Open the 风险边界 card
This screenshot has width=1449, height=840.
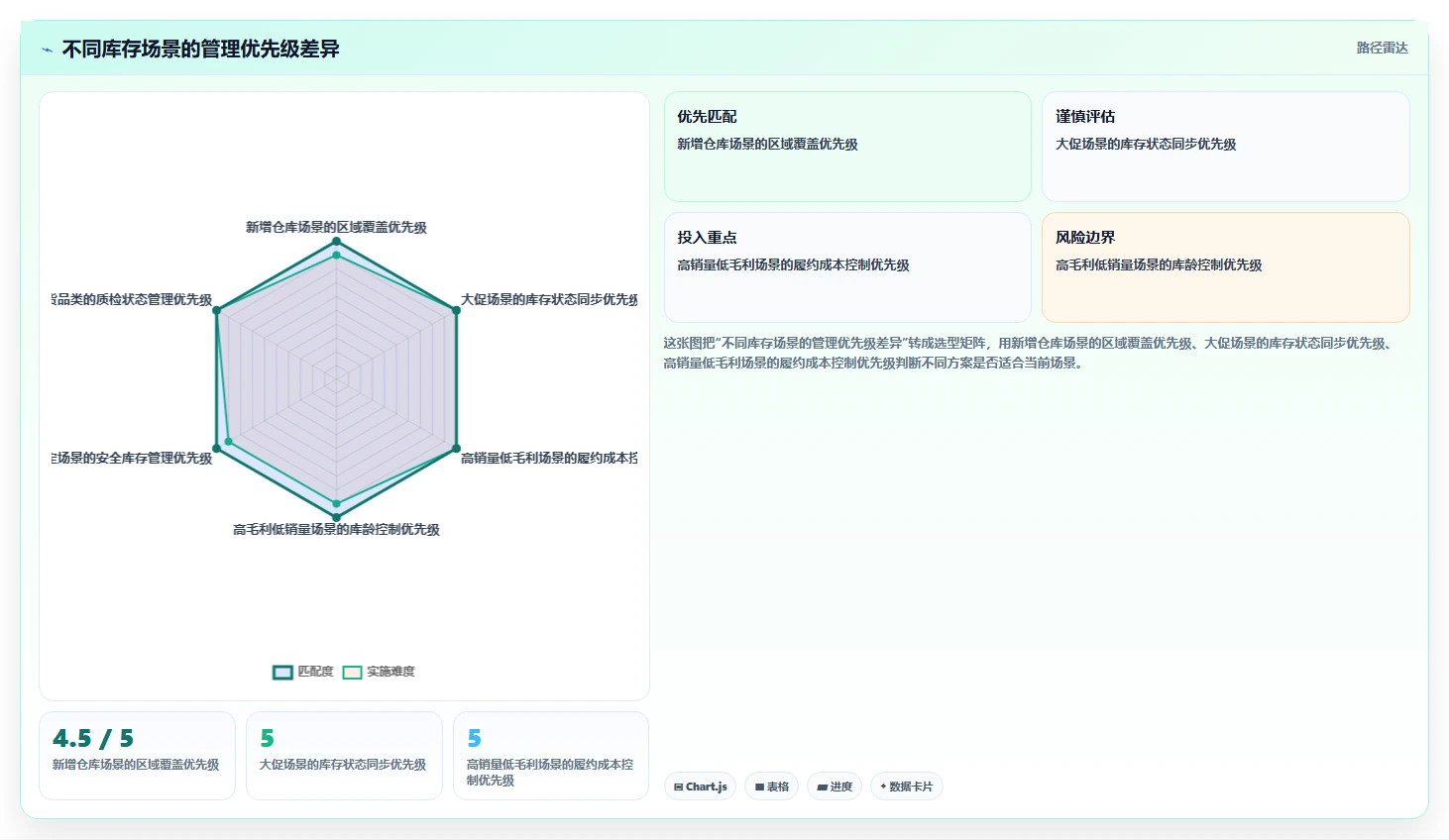1225,267
